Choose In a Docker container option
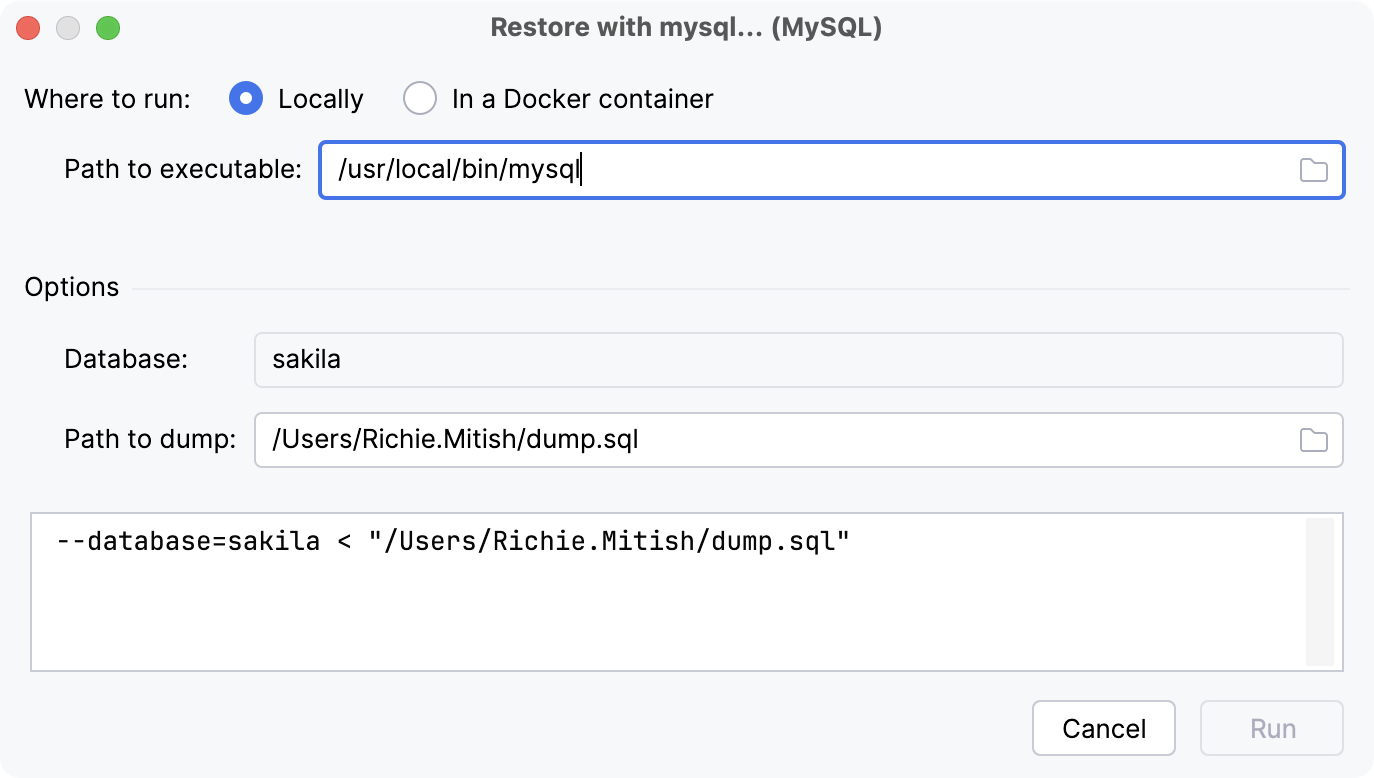The width and height of the screenshot is (1374, 778). (420, 98)
